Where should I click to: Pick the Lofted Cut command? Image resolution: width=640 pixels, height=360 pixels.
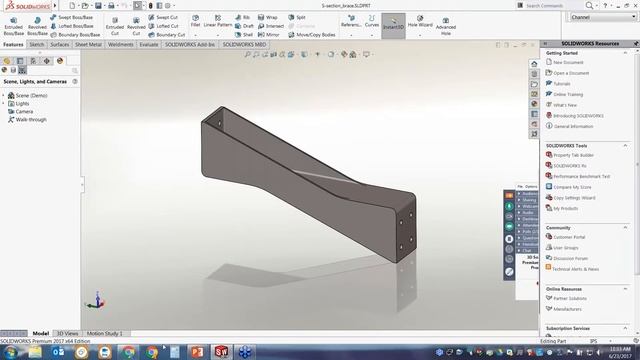pos(163,26)
